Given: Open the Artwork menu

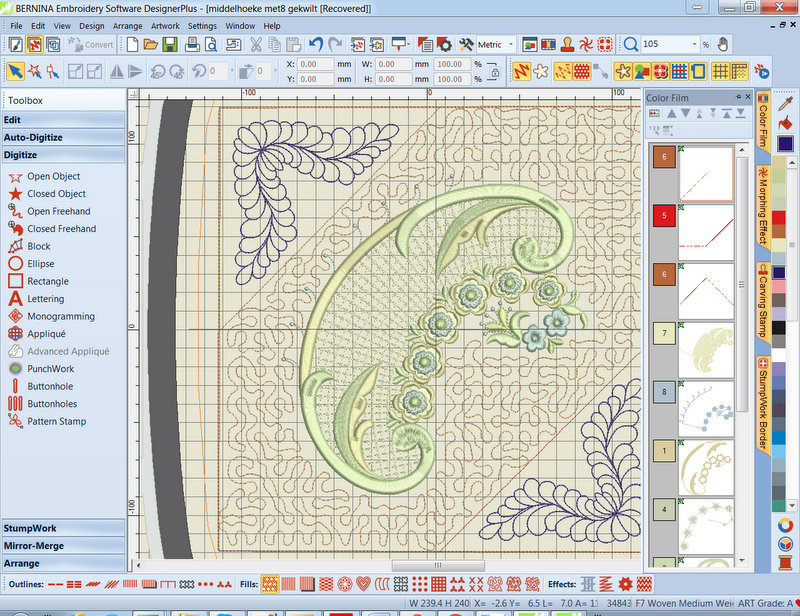Looking at the screenshot, I should (x=166, y=26).
